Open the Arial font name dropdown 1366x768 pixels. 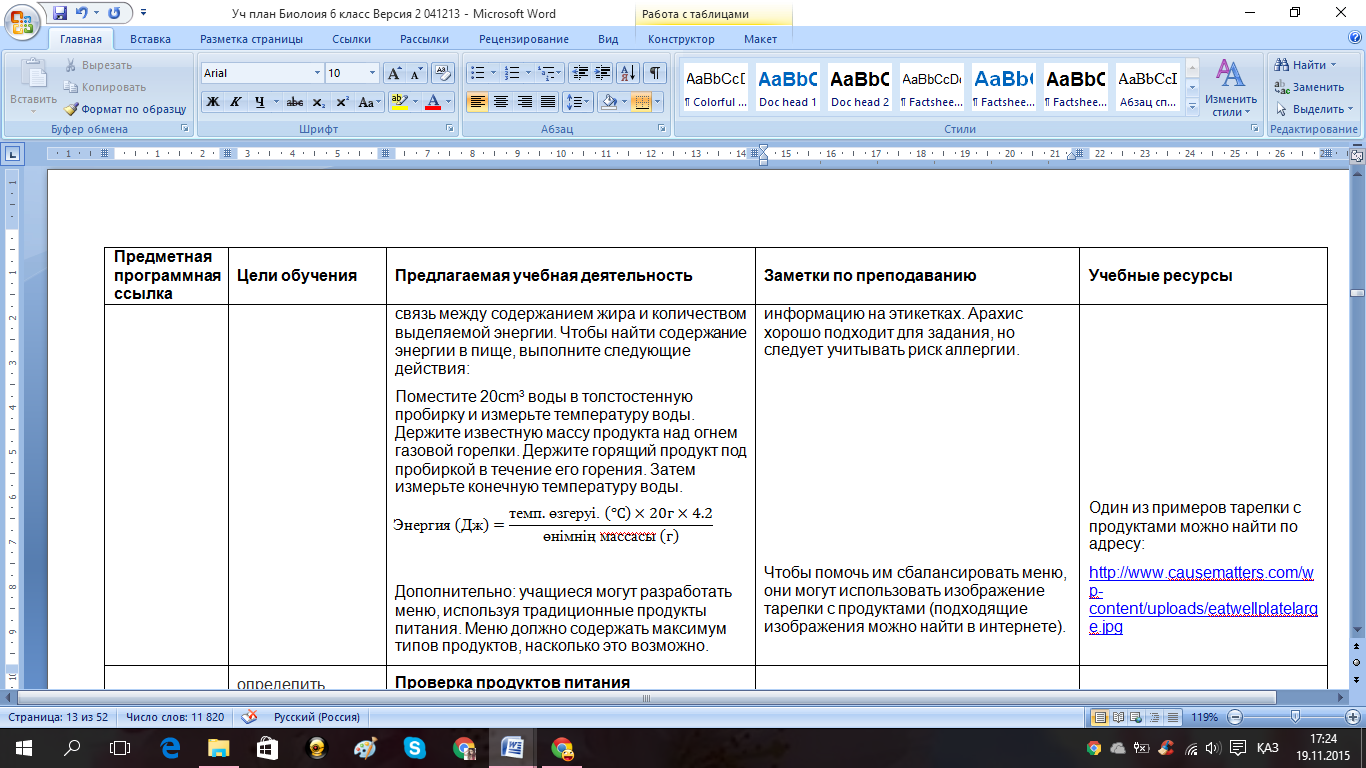318,73
